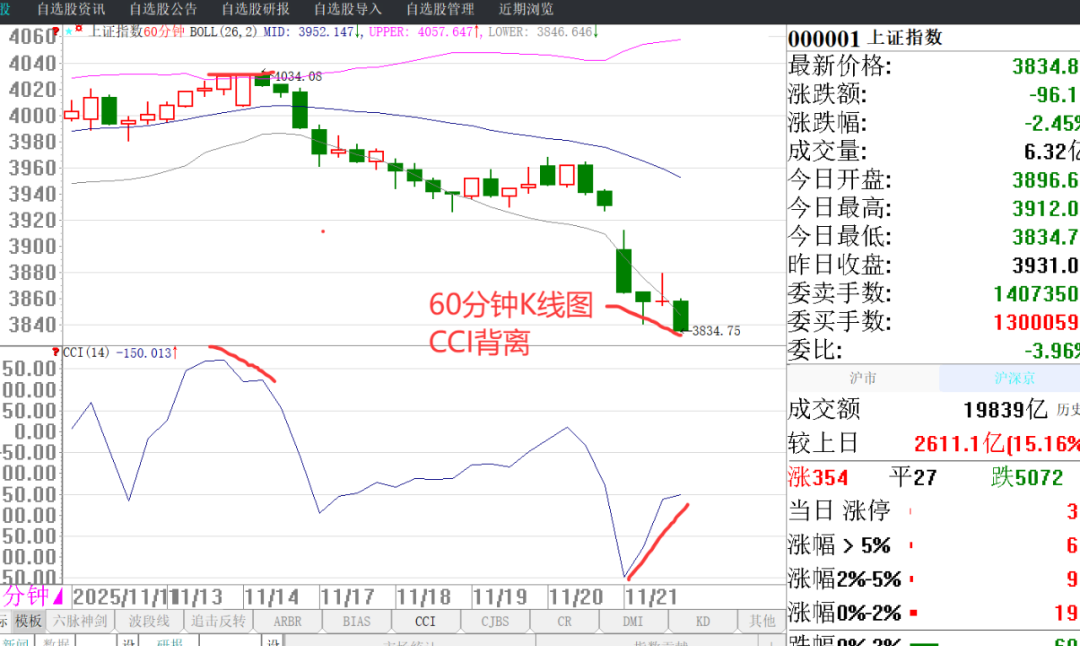Select the 沪市 market tab
1080x646 pixels.
point(863,378)
